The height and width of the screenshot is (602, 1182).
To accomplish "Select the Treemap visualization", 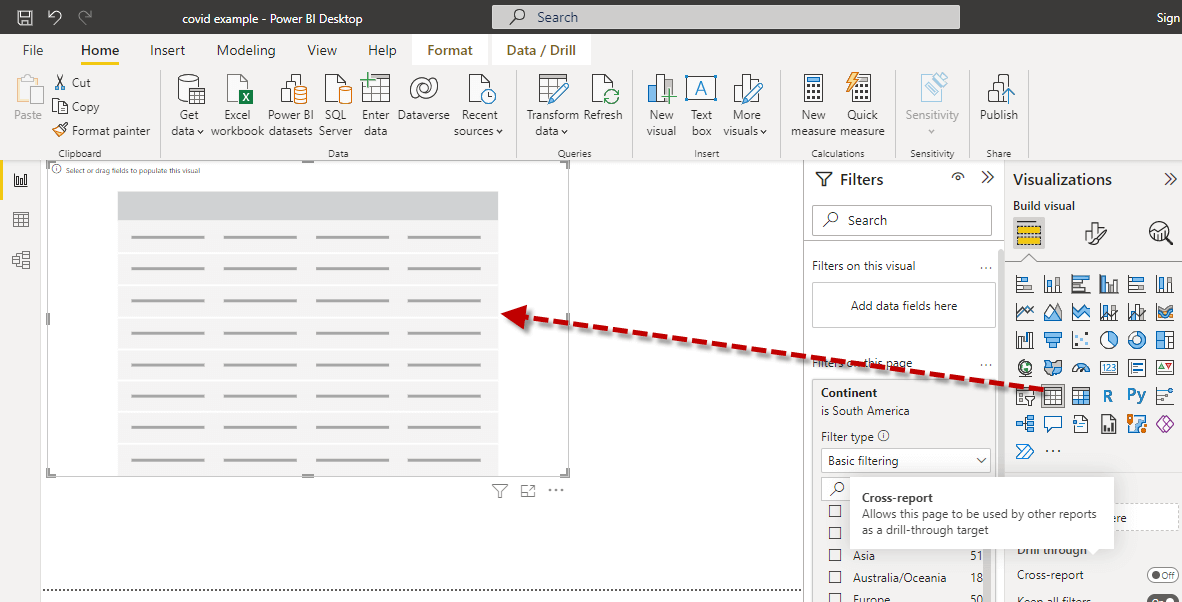I will coord(1165,340).
